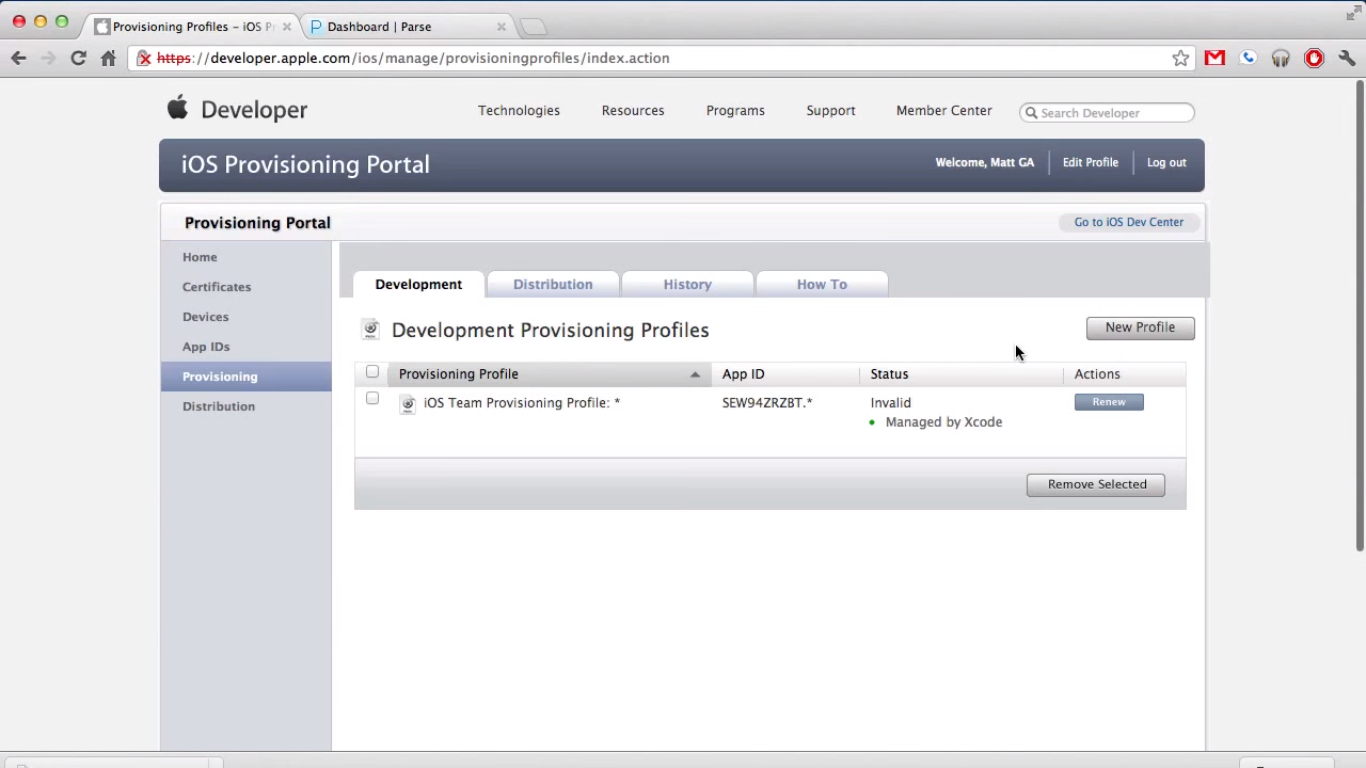Click the Remove Selected button
The image size is (1366, 768).
[1096, 485]
